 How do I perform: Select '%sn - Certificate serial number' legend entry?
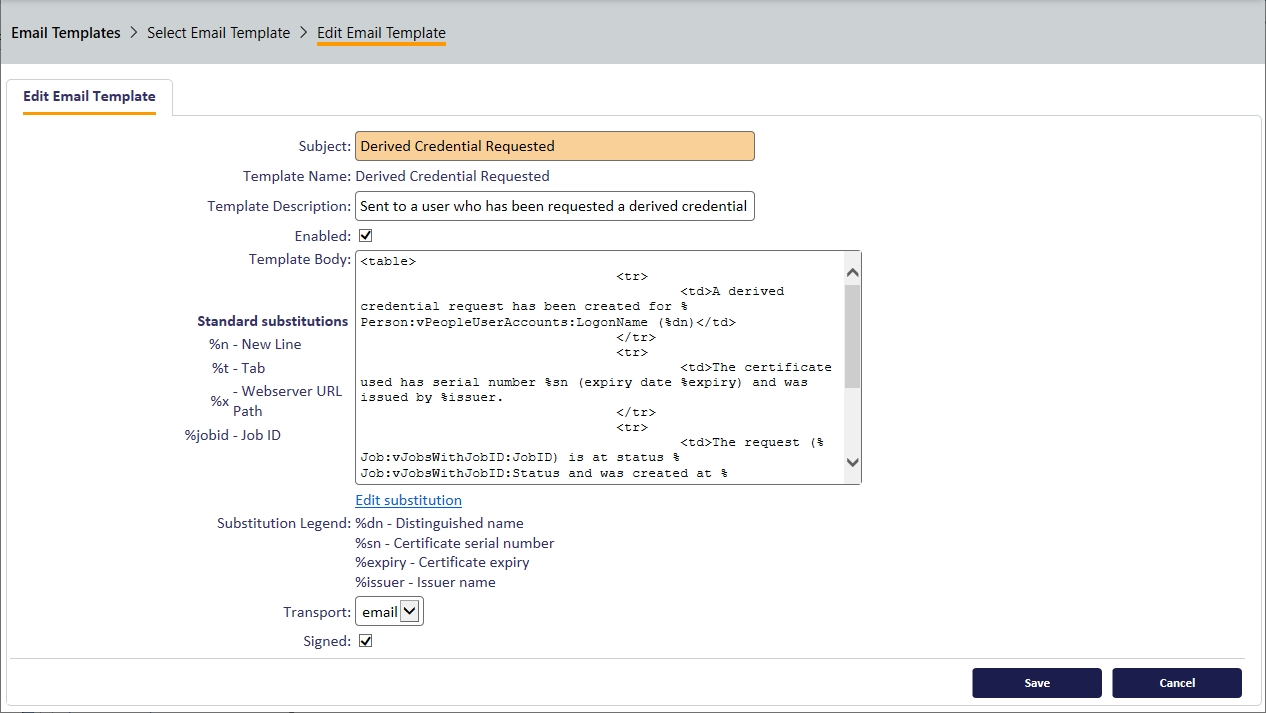(454, 543)
